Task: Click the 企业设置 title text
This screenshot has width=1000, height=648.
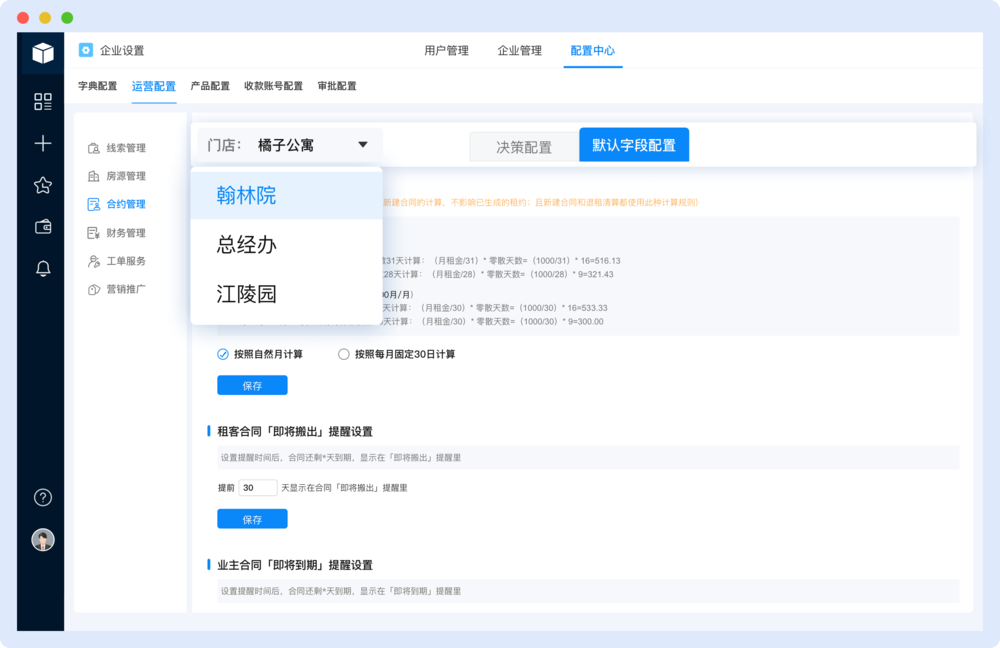Action: tap(122, 50)
